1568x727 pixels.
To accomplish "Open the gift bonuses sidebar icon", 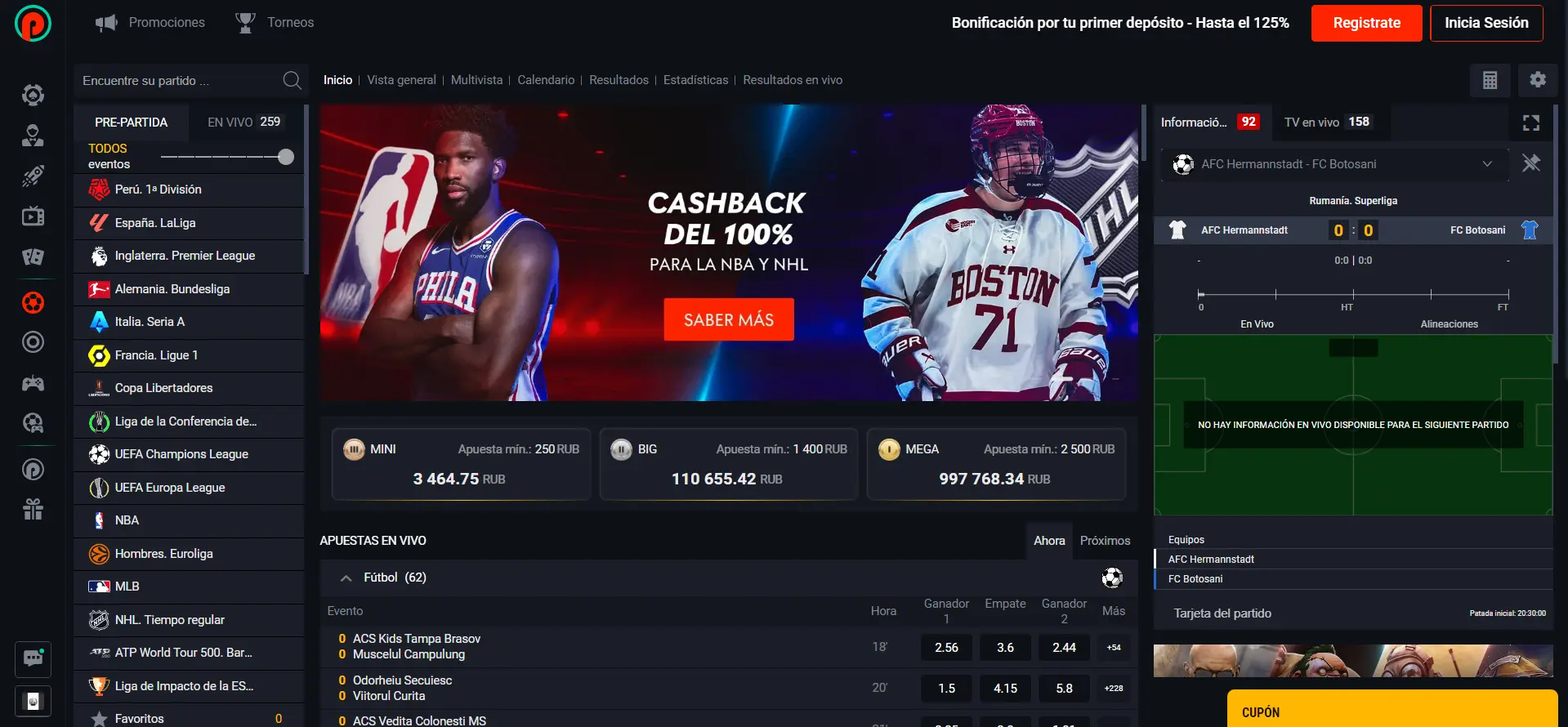I will coord(33,510).
